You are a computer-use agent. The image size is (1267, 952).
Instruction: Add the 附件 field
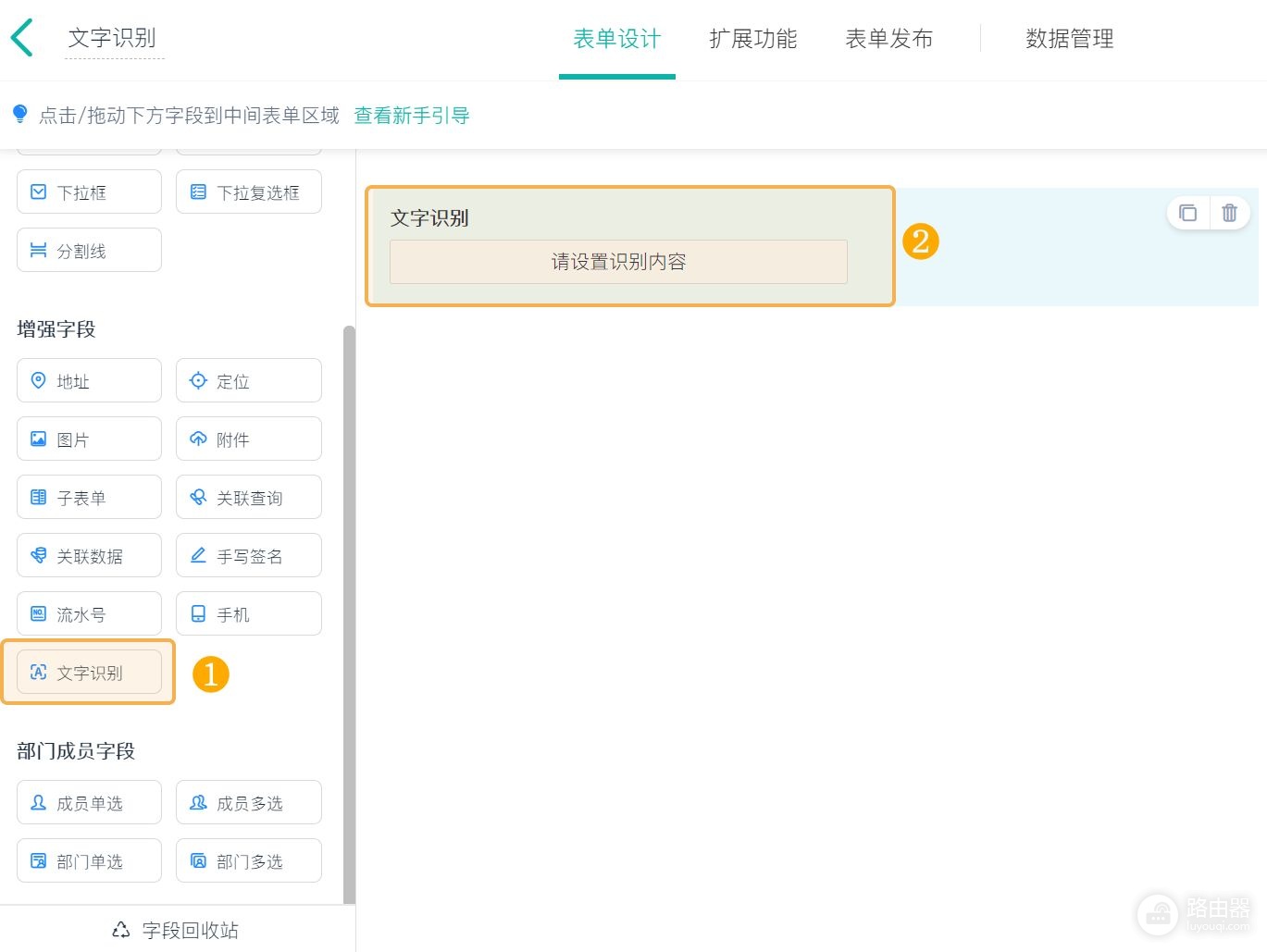click(249, 439)
